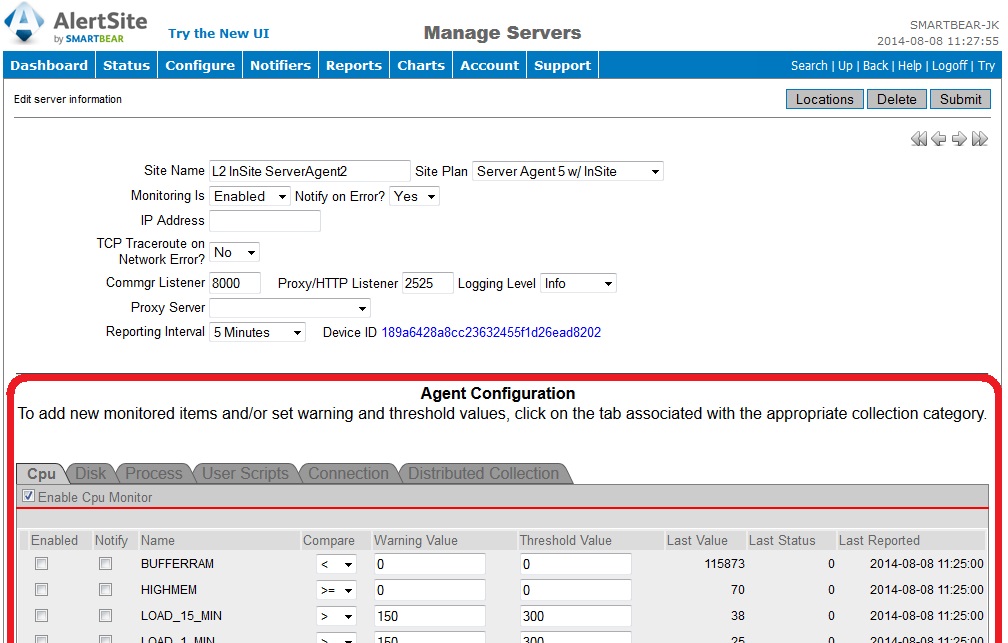Click the Search link
The height and width of the screenshot is (643, 1008).
809,66
